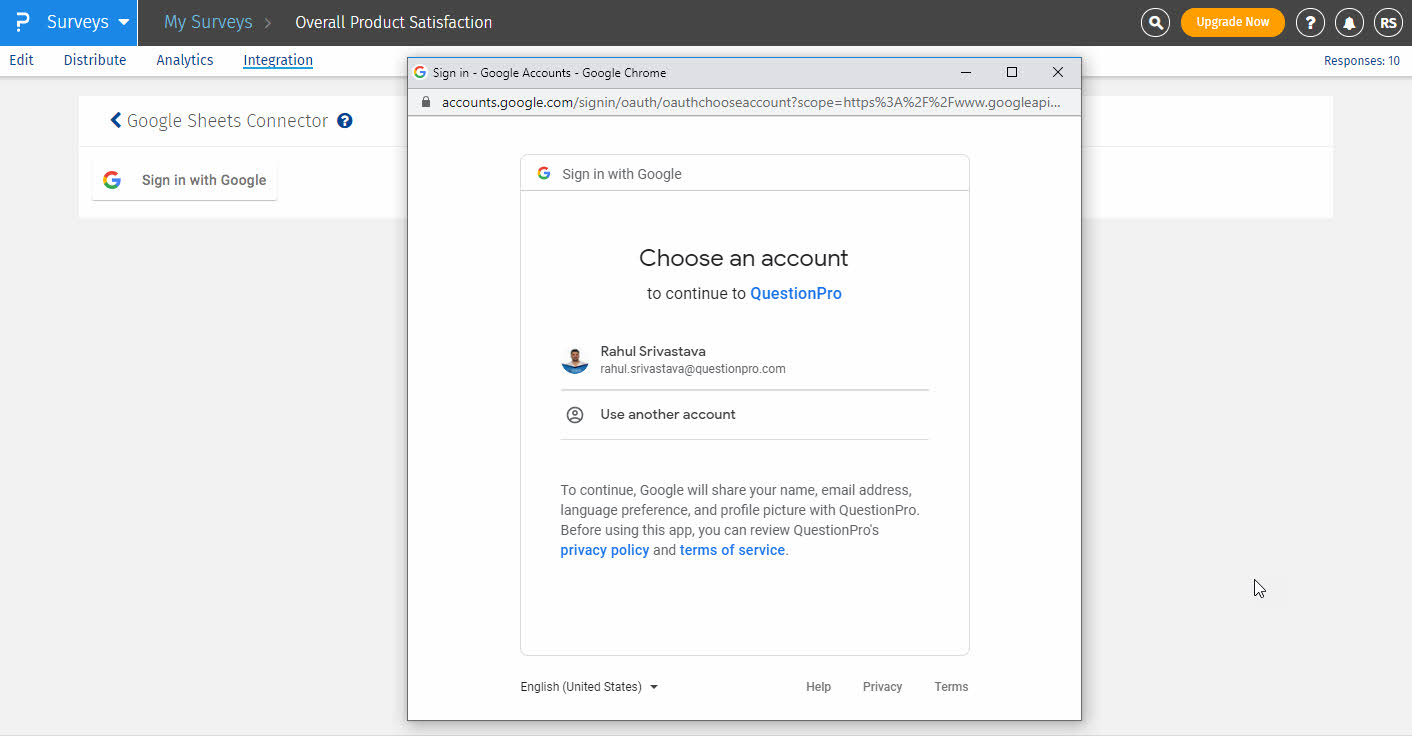
Task: Select Use another account option
Action: (x=667, y=414)
